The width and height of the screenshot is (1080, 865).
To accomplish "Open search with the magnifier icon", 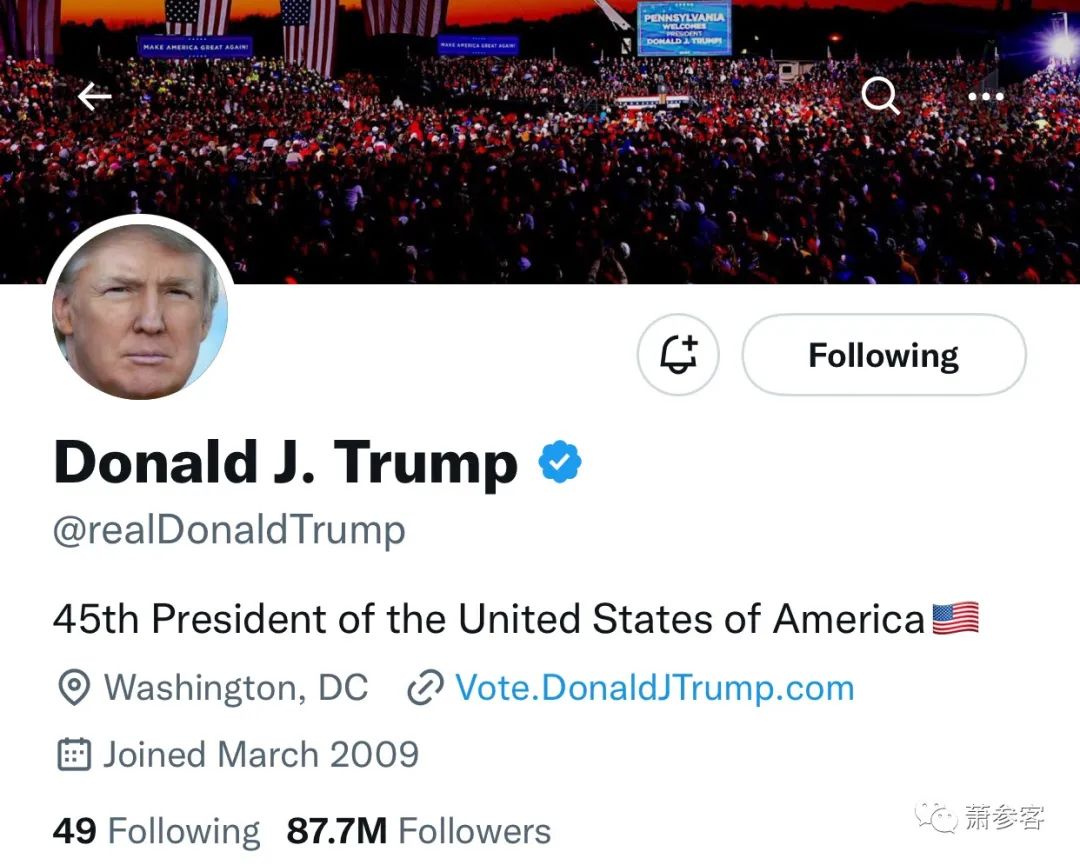I will point(880,95).
